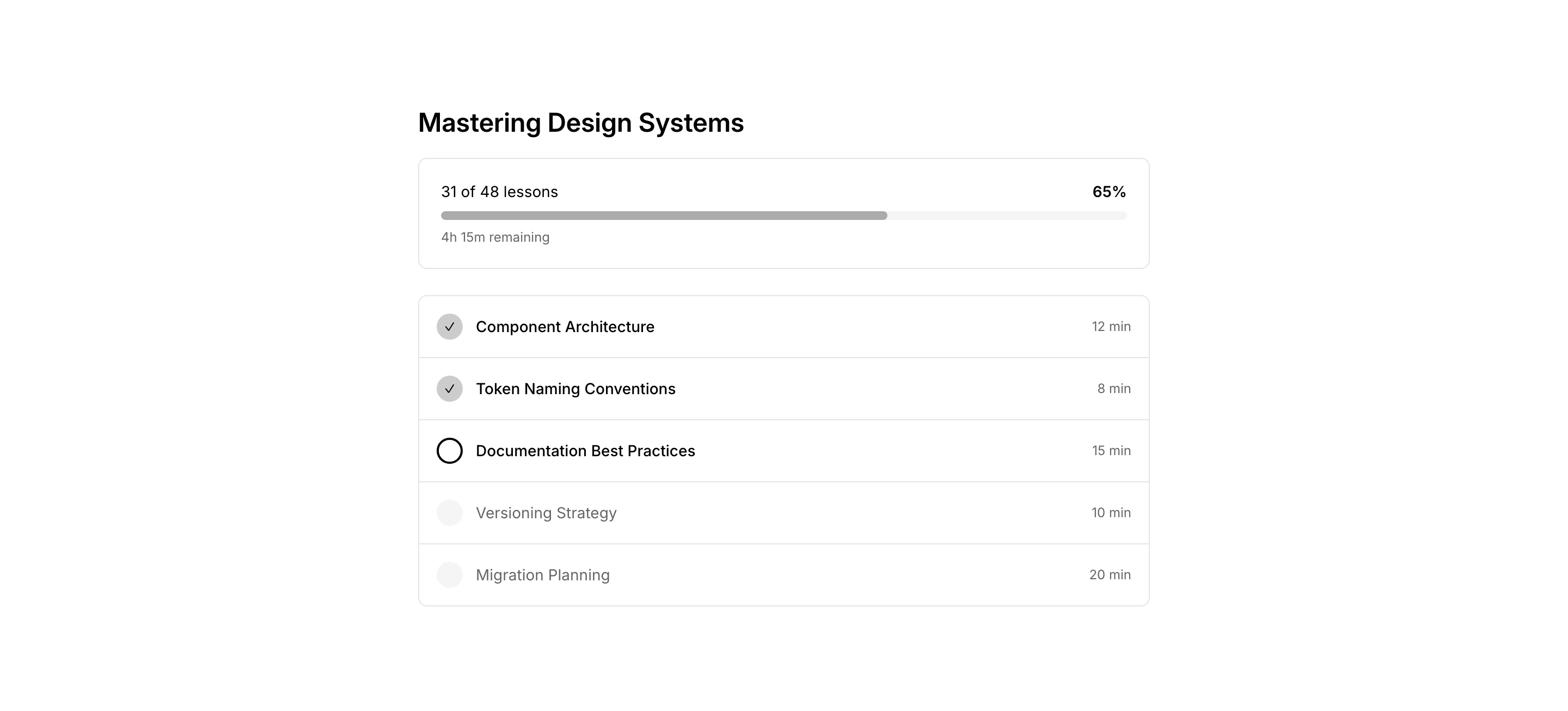Open the Versioning Strategy lesson
Screen dimensions: 1568x711
546,513
